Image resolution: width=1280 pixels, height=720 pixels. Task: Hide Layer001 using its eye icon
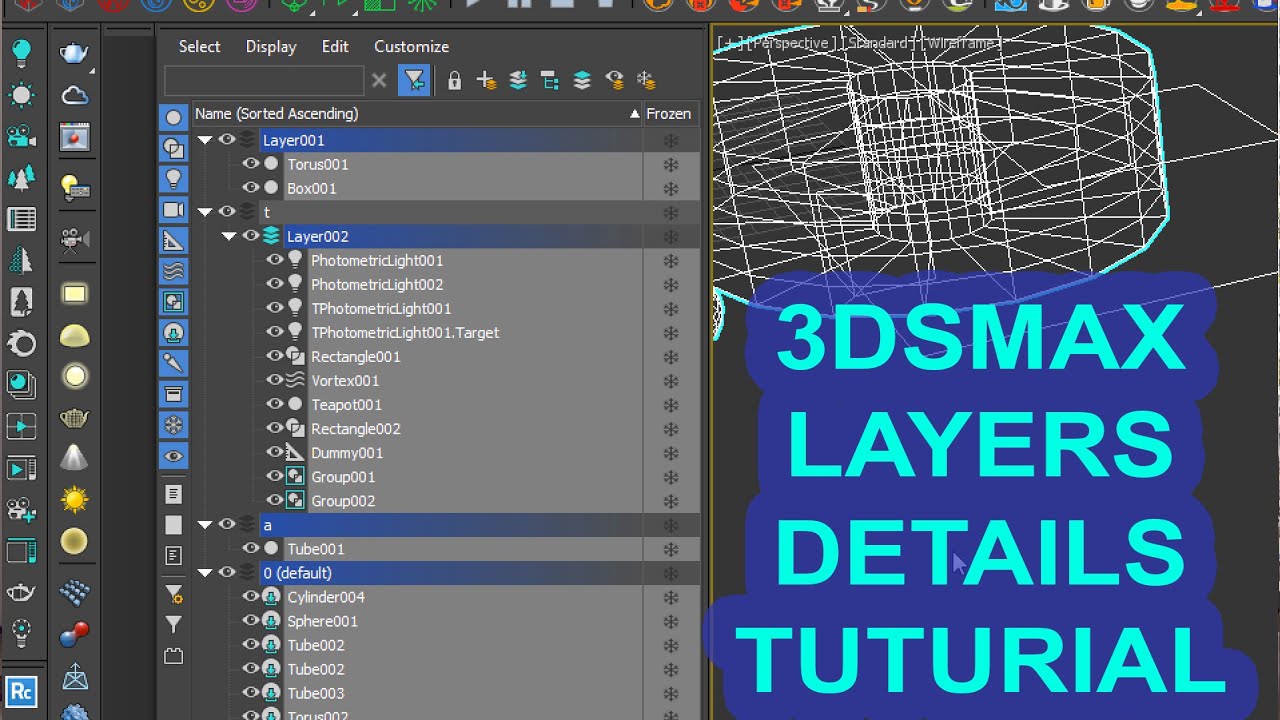[227, 140]
